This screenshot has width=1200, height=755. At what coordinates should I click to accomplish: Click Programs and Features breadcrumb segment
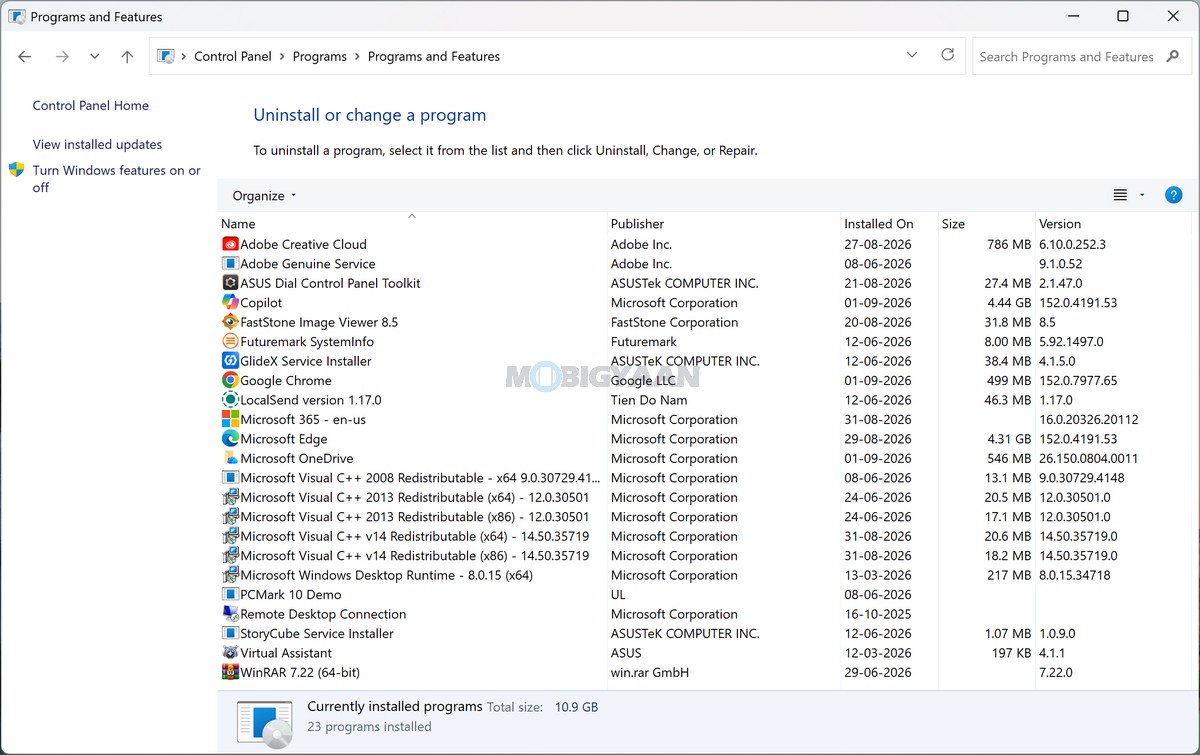click(434, 57)
